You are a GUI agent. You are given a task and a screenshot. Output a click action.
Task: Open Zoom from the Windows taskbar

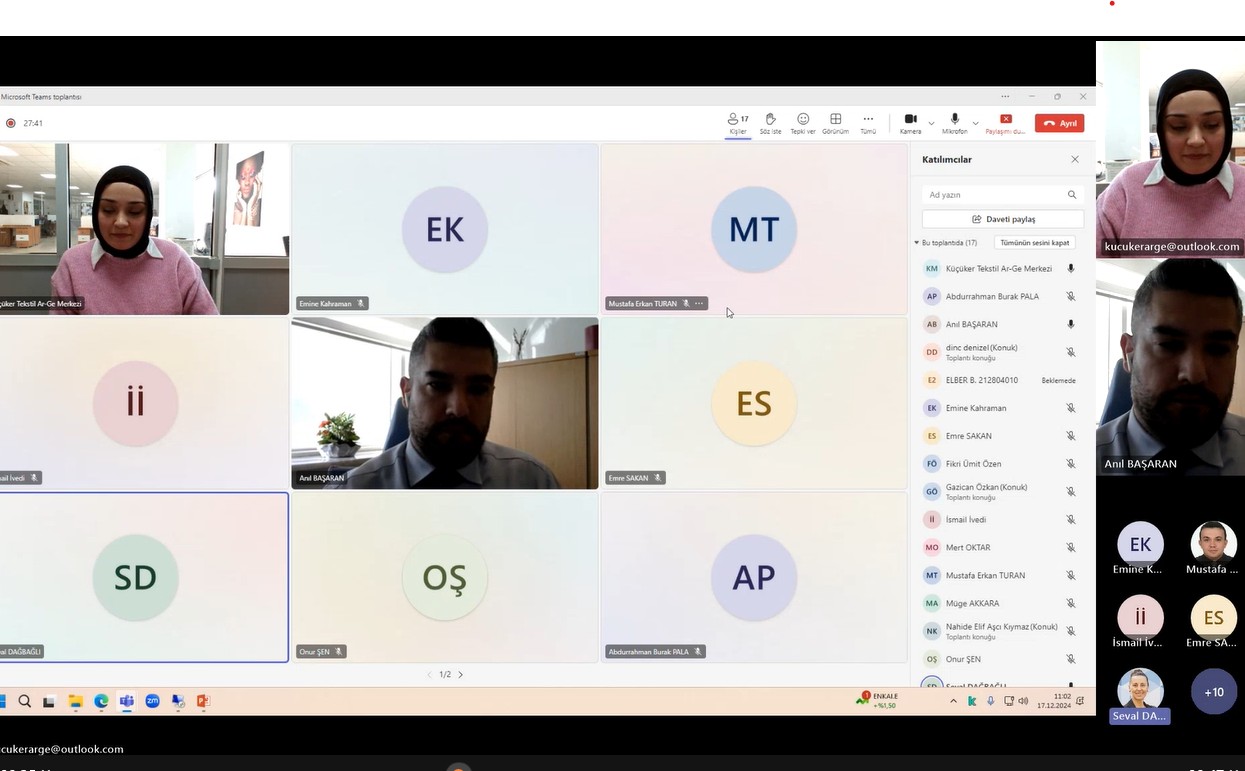(152, 702)
